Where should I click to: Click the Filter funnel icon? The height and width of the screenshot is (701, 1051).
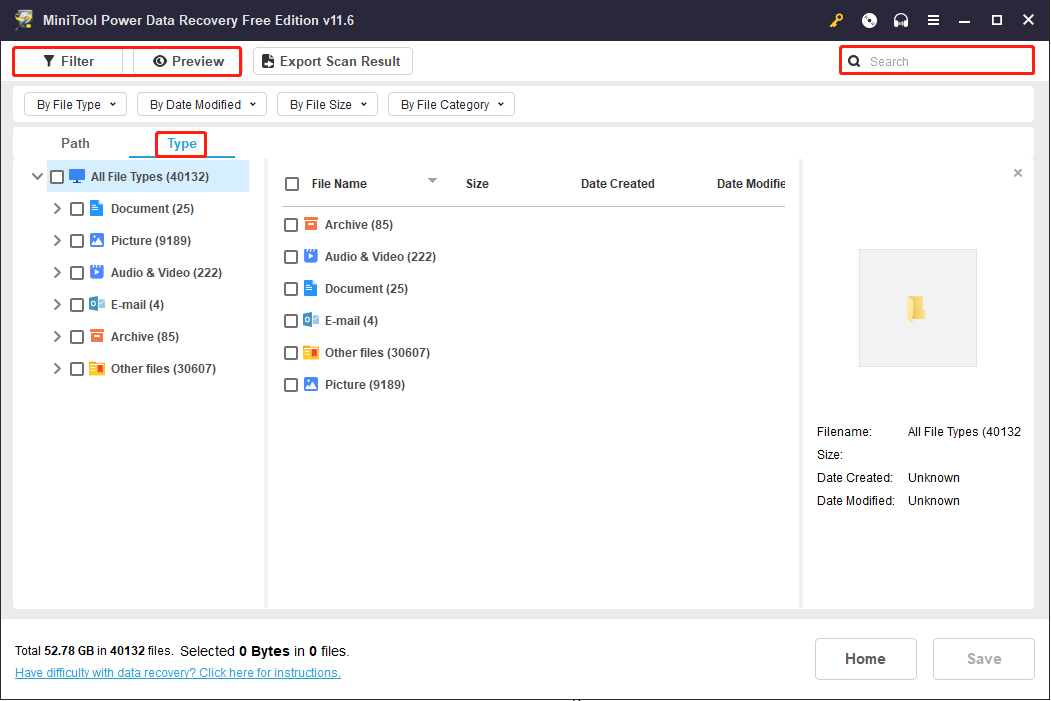(x=49, y=61)
